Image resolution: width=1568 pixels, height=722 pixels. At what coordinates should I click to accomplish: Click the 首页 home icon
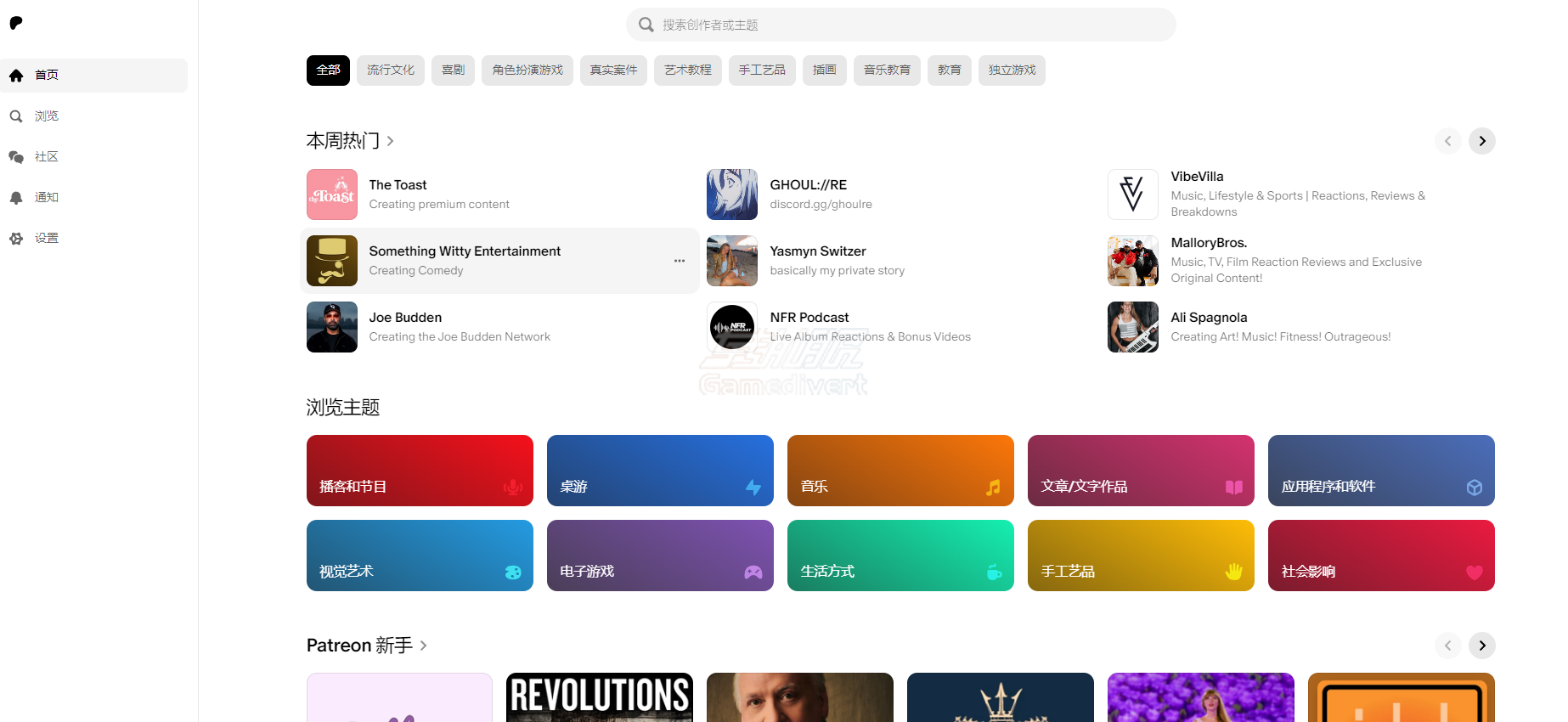pyautogui.click(x=16, y=76)
